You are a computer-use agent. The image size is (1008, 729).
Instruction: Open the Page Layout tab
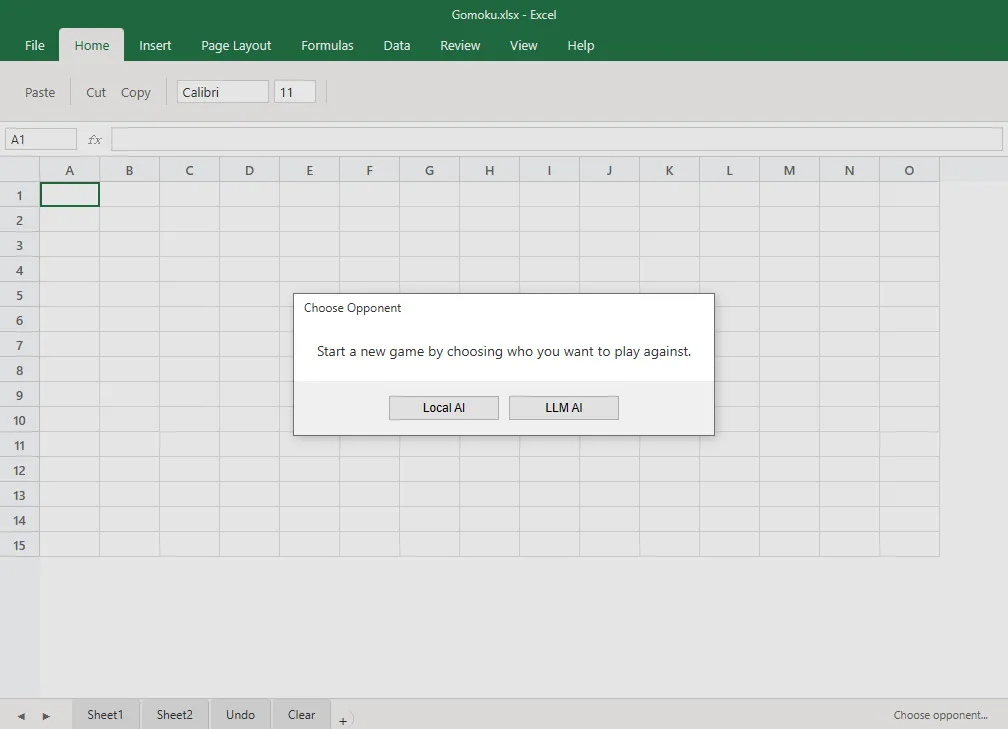236,46
